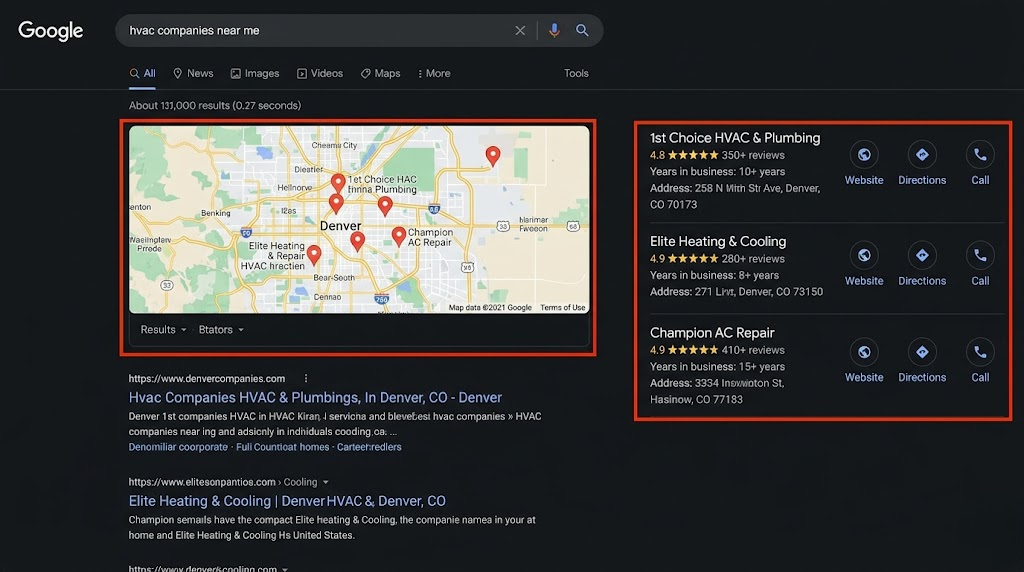The width and height of the screenshot is (1024, 572).
Task: Click the map pin beside Elite Heating & Repair label
Action: coord(314,255)
